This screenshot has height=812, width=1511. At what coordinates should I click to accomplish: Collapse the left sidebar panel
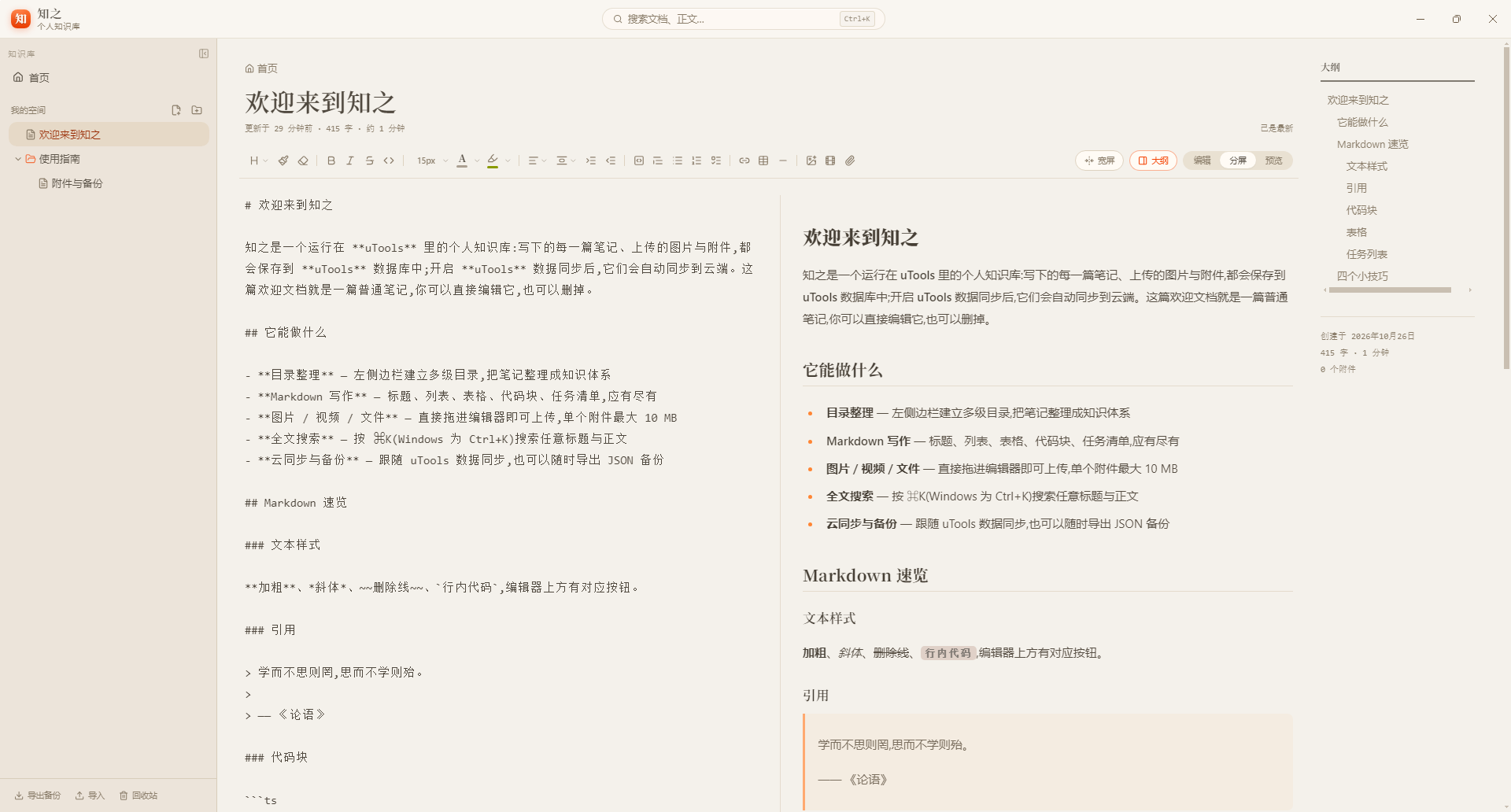click(x=204, y=54)
